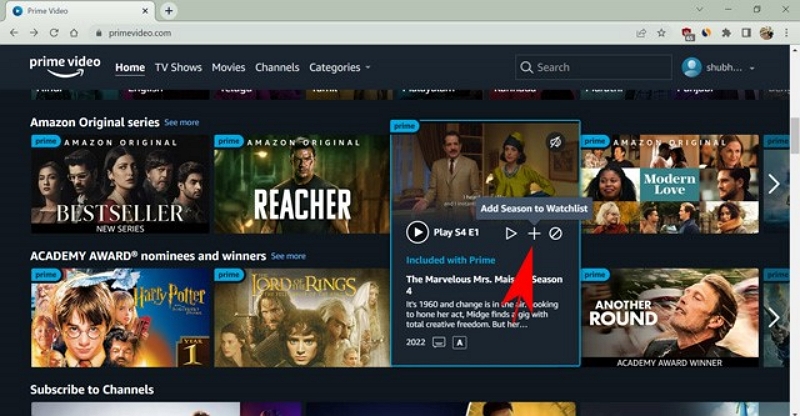Open the Home tab

coord(130,67)
